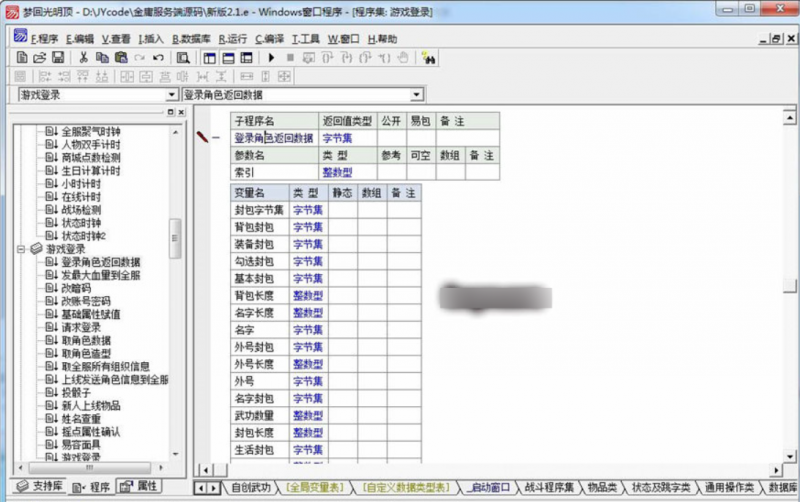Click the Copy toolbar icon

pyautogui.click(x=102, y=58)
